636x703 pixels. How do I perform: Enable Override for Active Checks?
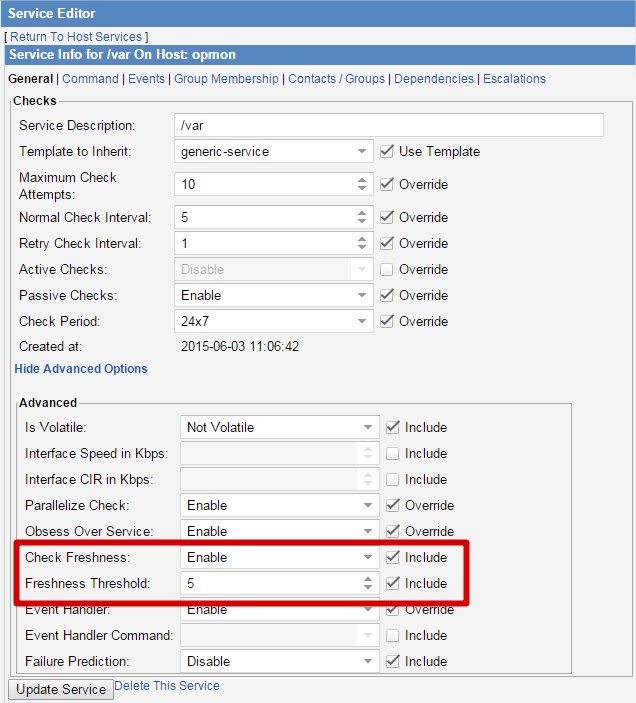[x=387, y=269]
